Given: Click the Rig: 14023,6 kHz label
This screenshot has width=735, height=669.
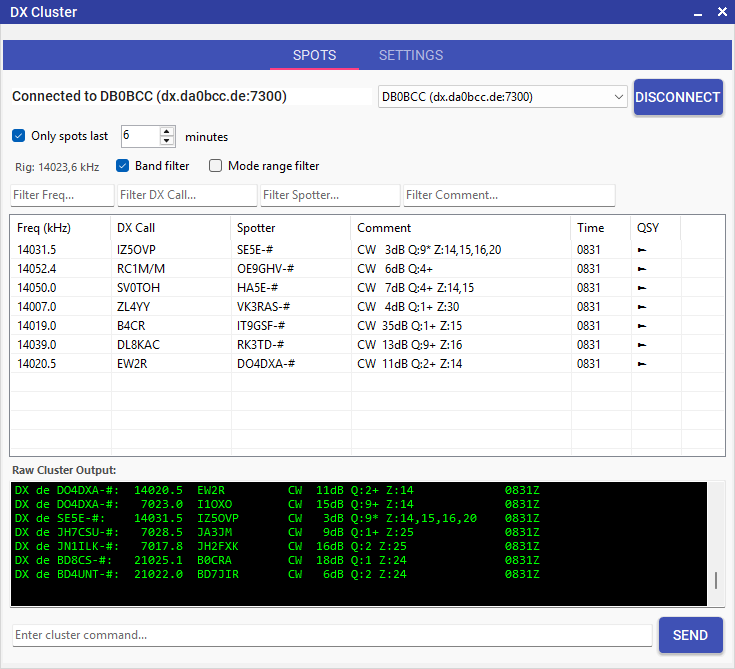Looking at the screenshot, I should click(x=57, y=167).
